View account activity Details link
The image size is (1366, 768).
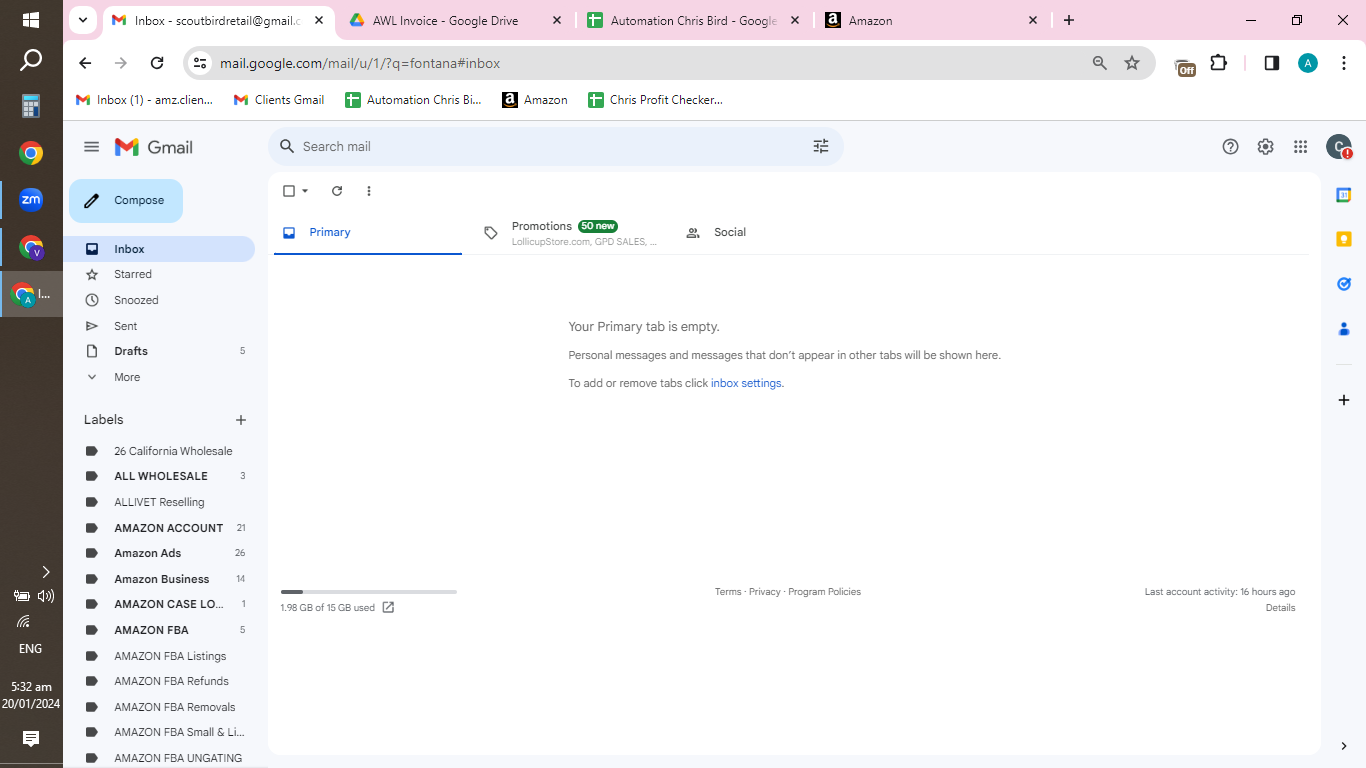(x=1280, y=608)
